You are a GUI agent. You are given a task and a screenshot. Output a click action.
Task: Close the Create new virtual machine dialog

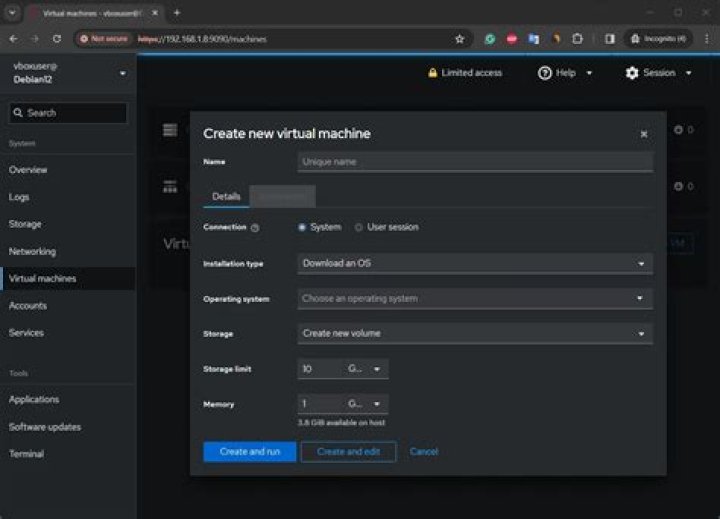point(644,134)
